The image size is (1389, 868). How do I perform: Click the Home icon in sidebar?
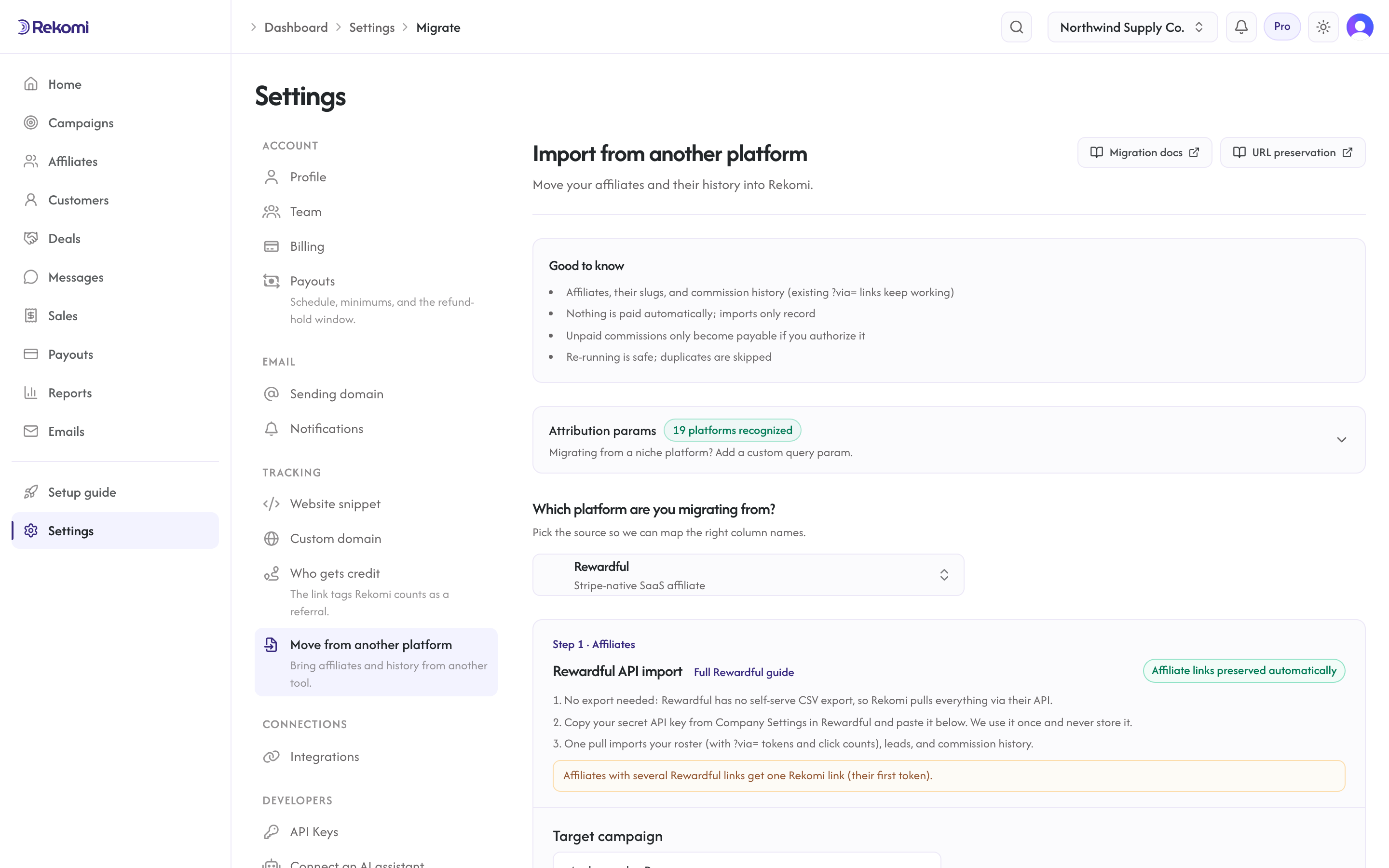coord(31,84)
